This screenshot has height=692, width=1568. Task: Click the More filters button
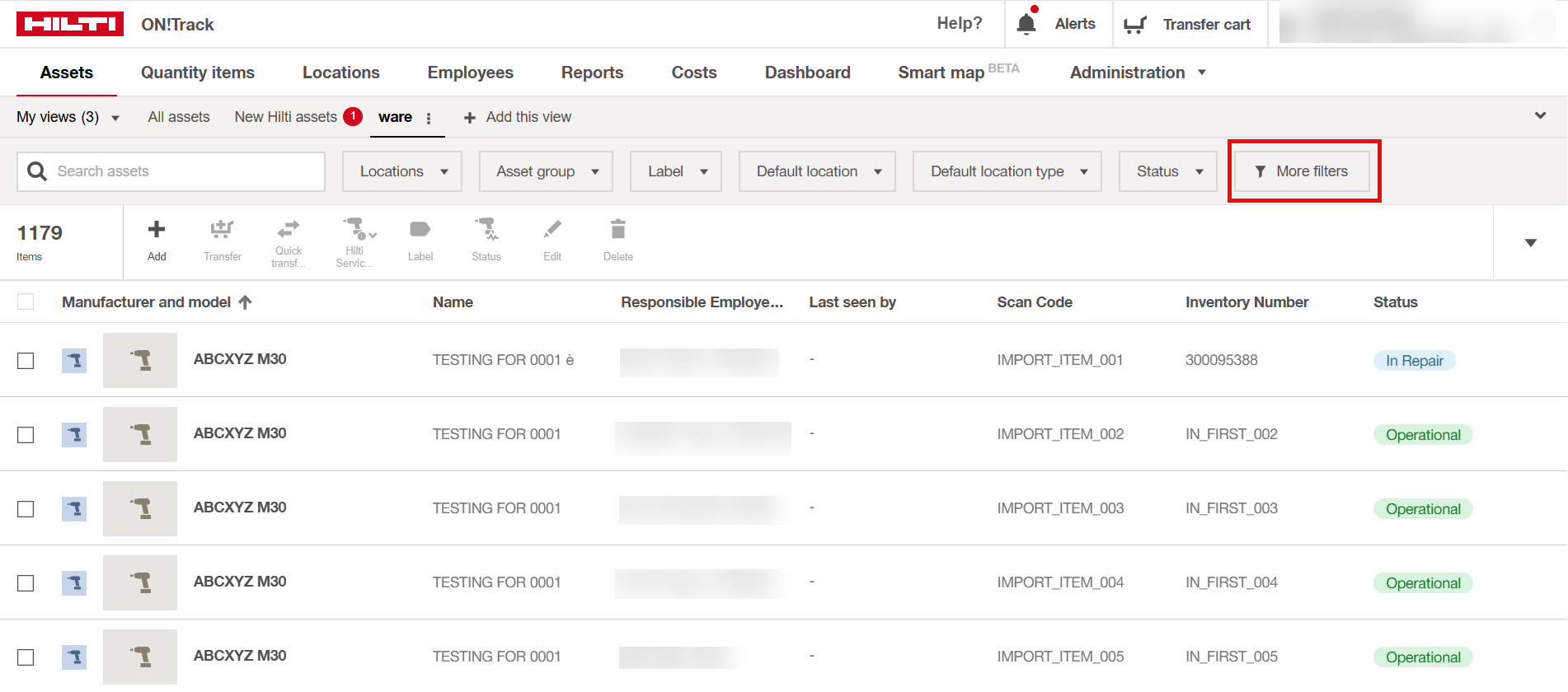point(1302,171)
